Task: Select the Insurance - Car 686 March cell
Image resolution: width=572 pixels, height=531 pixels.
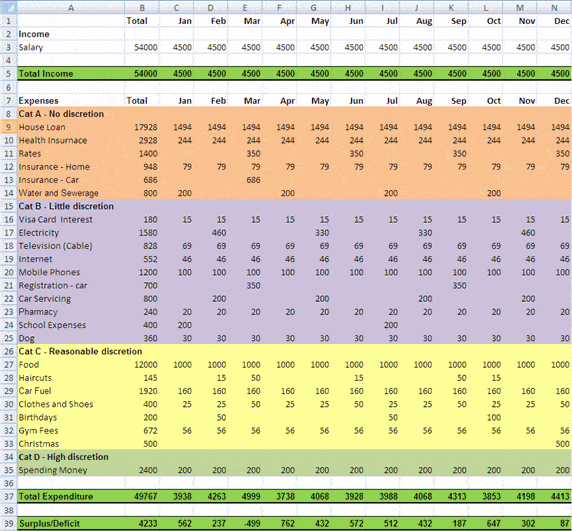Action: click(x=245, y=180)
